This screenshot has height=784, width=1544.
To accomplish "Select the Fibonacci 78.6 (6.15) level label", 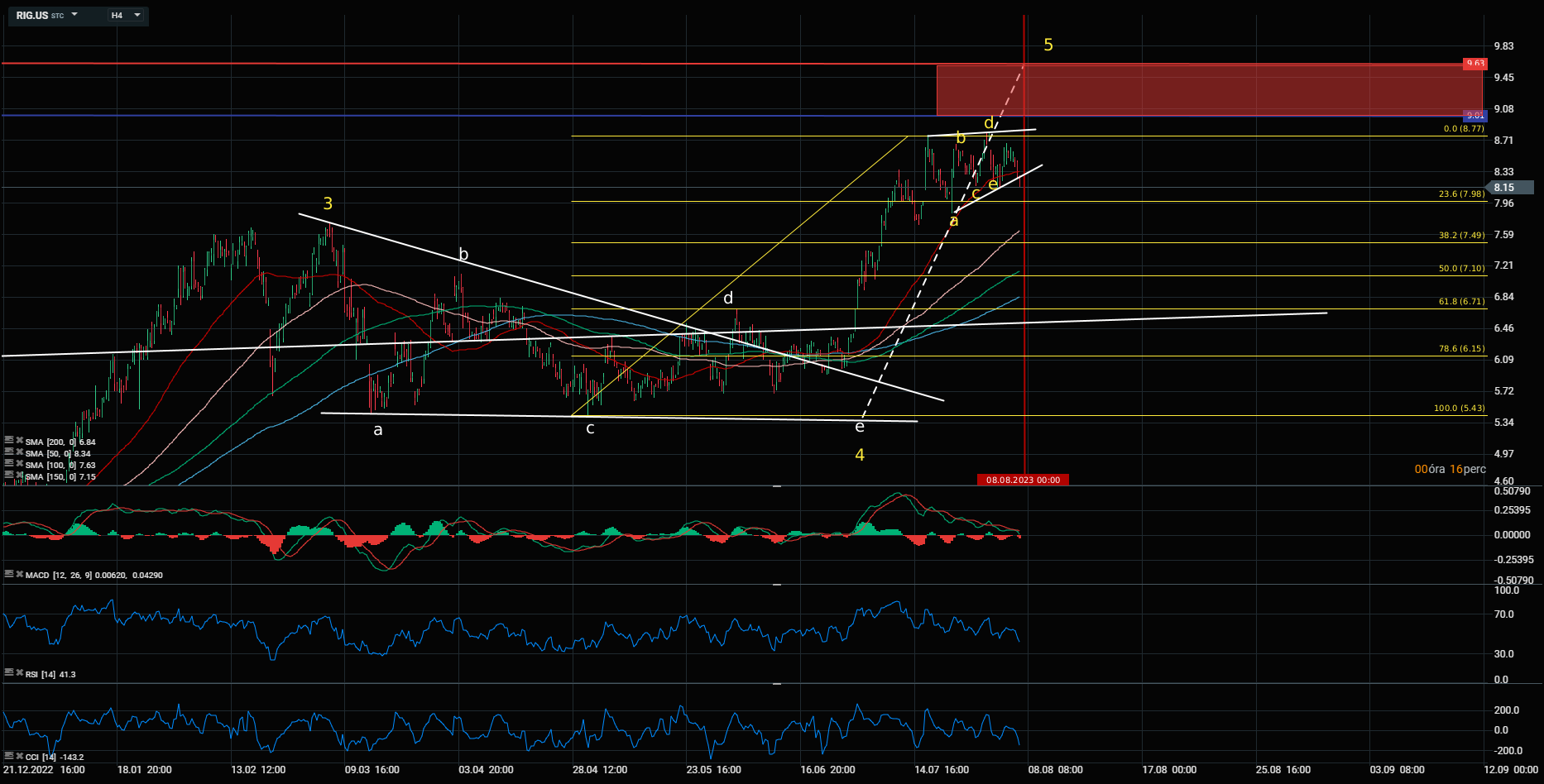I will tap(1461, 349).
